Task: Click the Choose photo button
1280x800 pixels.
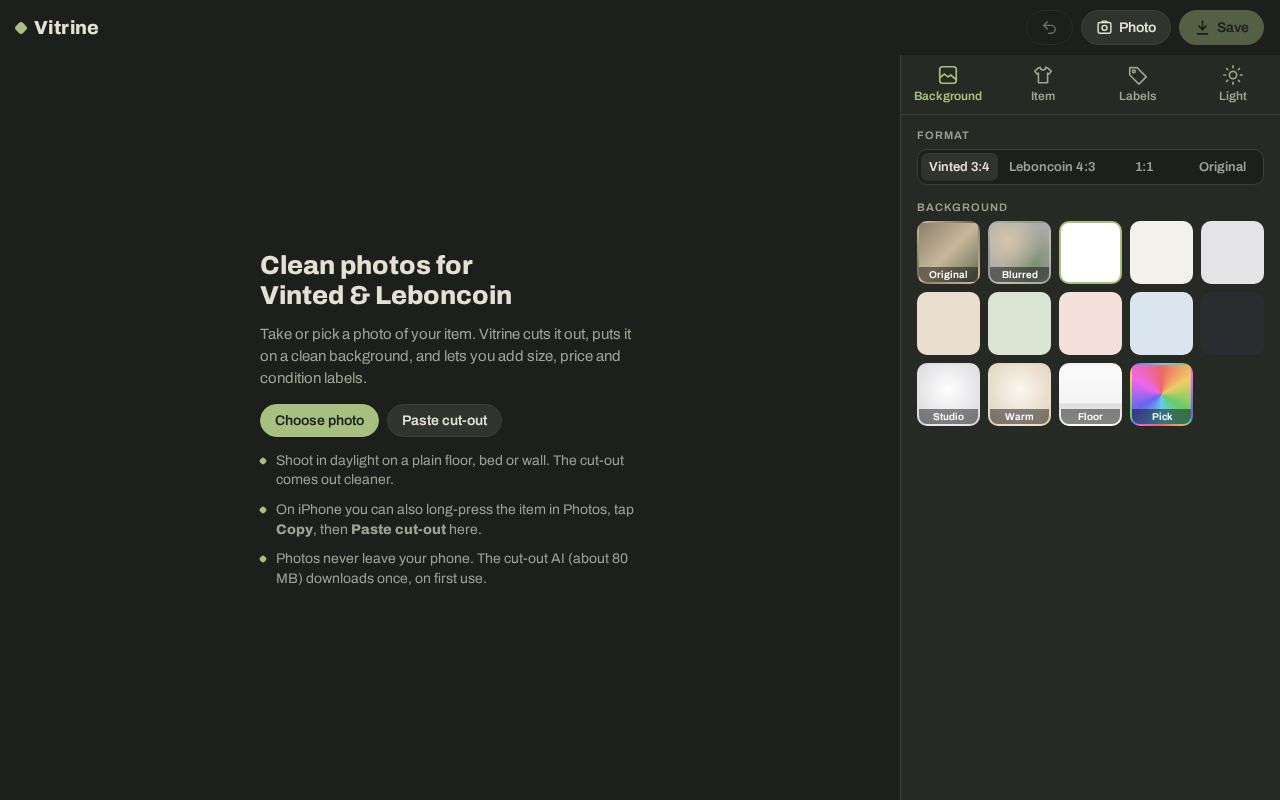Action: 319,420
